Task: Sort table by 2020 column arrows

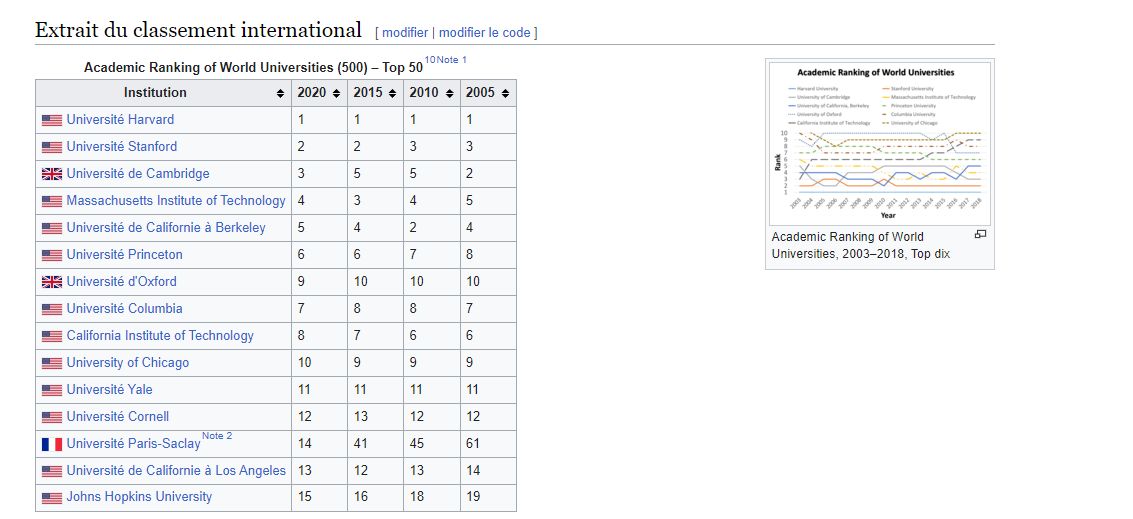Action: pyautogui.click(x=336, y=93)
